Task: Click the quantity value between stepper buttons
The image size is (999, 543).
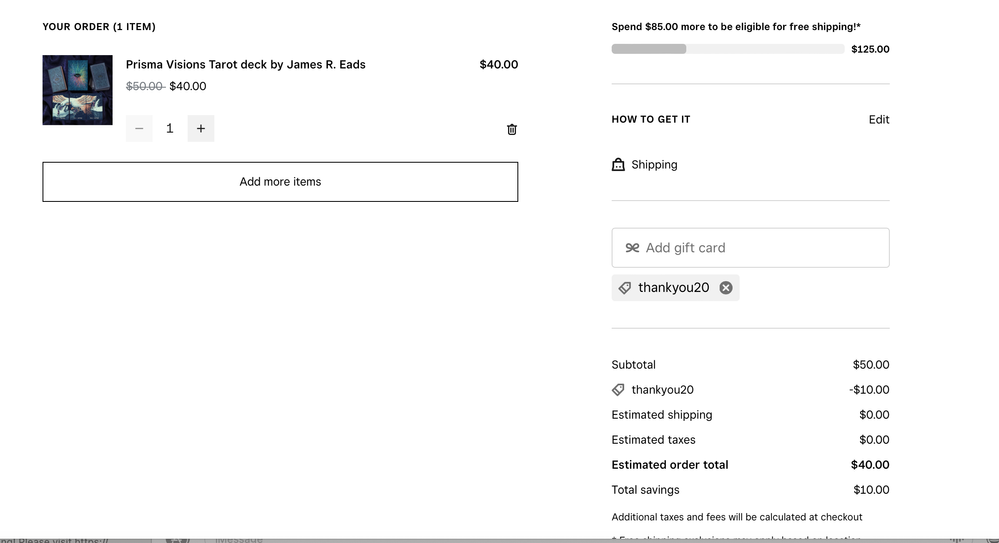Action: 170,129
